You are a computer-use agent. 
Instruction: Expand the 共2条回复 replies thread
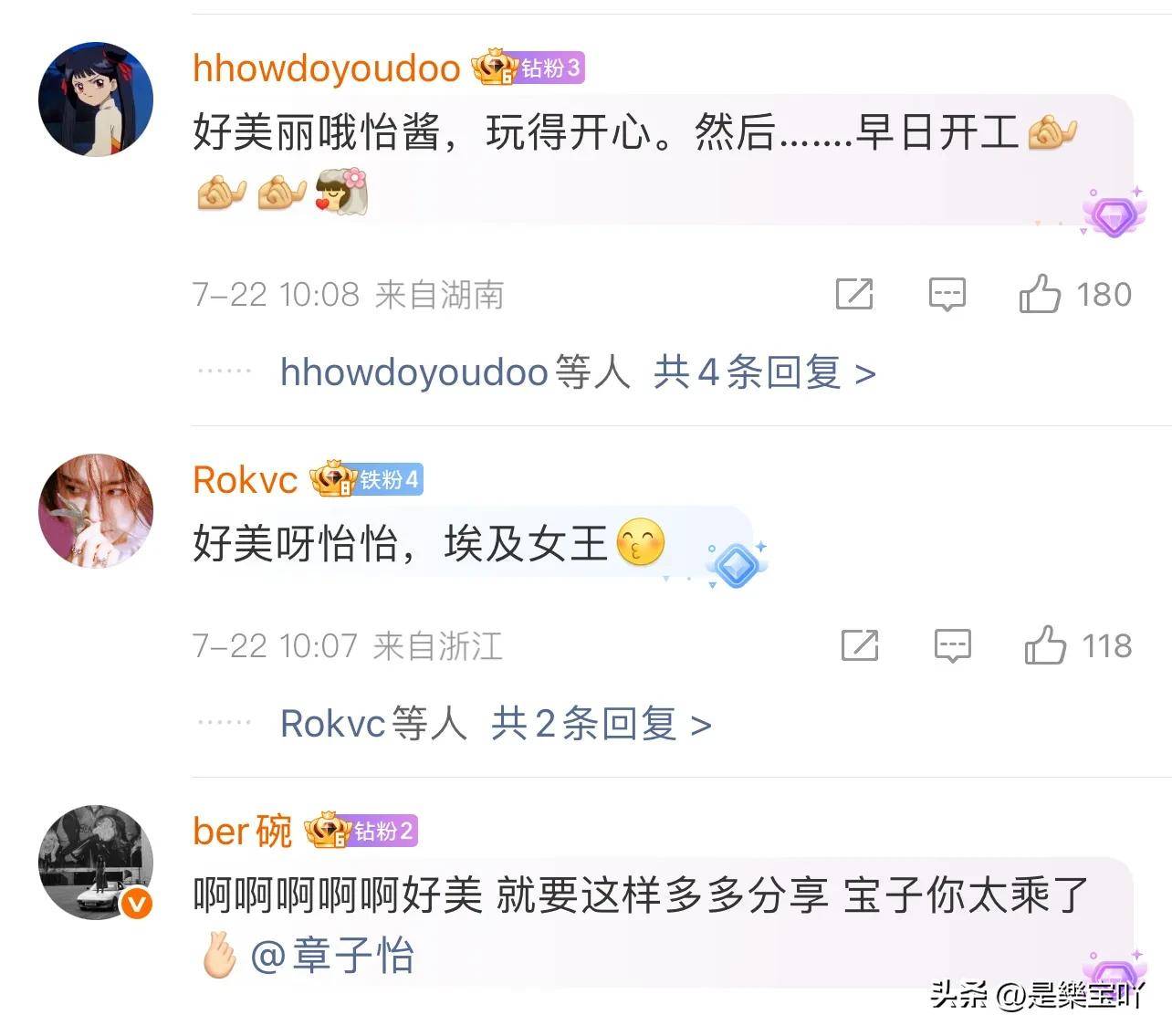click(x=602, y=724)
